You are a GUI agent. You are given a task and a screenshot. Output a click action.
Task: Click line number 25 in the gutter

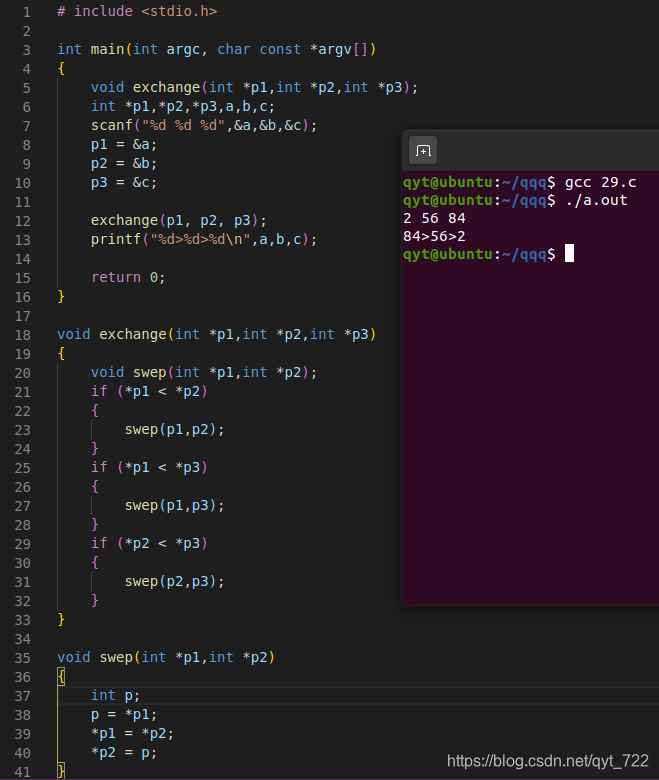click(22, 468)
